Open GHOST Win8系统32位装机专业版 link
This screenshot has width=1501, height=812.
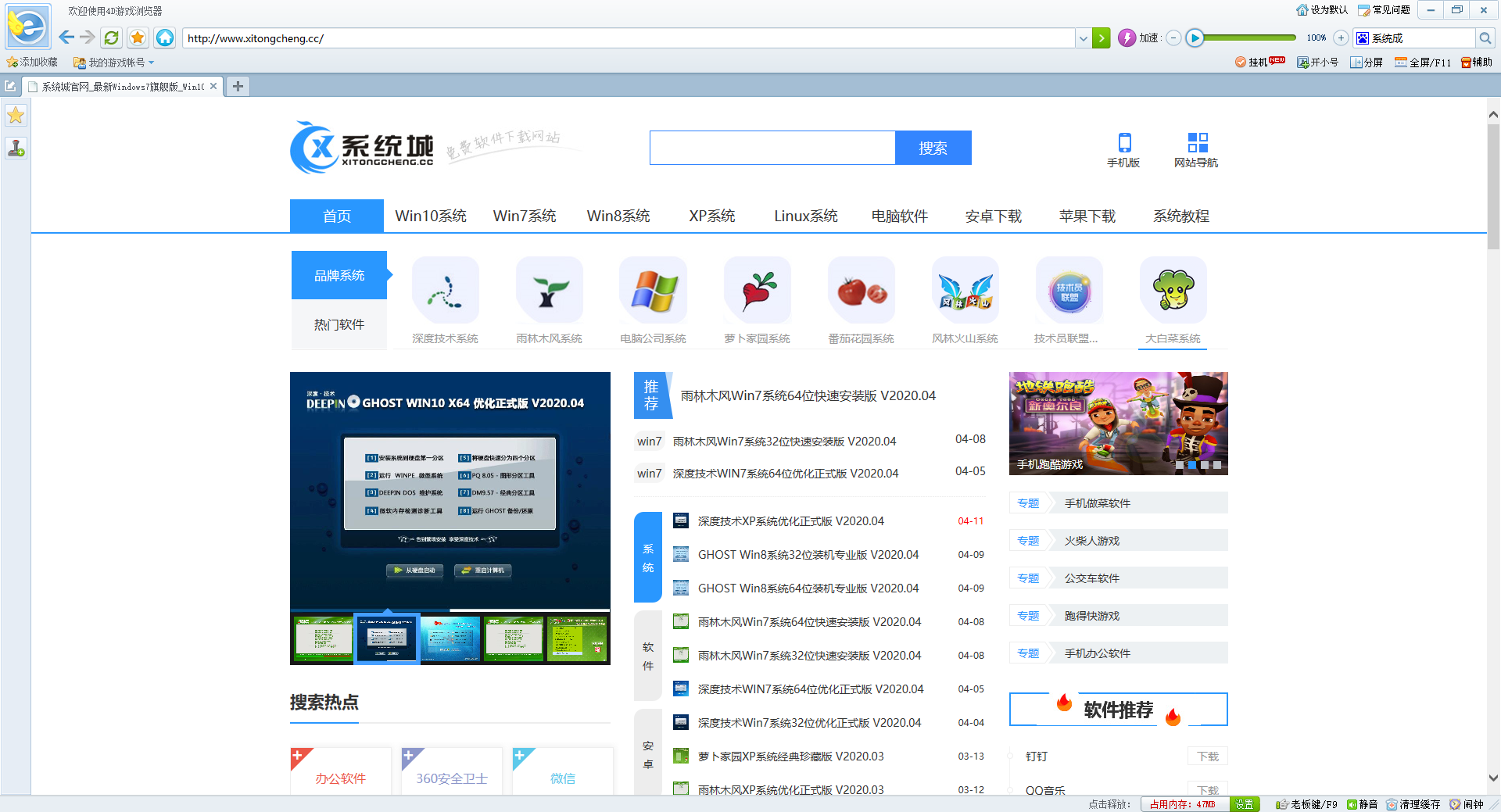[x=808, y=555]
